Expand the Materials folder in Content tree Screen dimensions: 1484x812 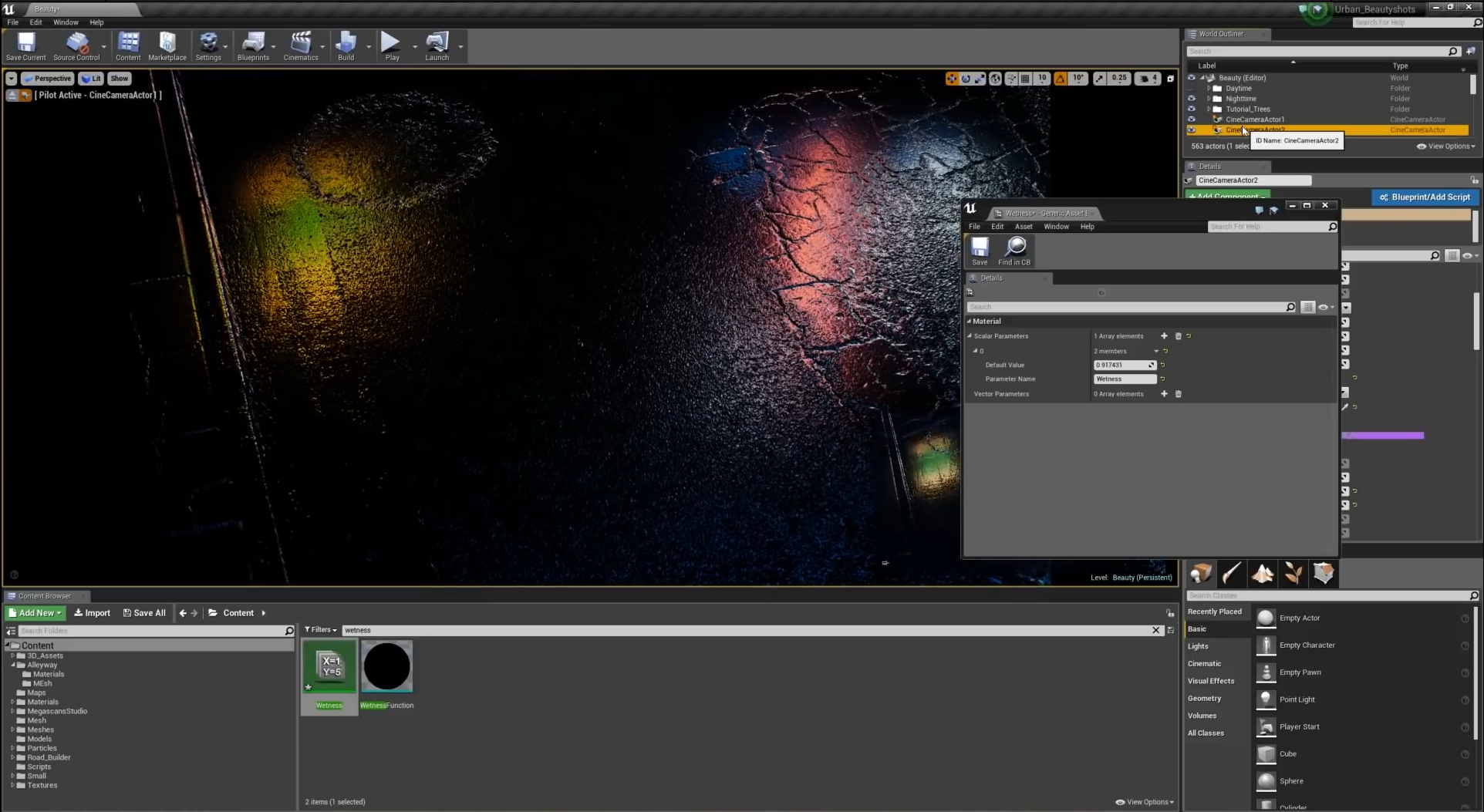click(13, 702)
